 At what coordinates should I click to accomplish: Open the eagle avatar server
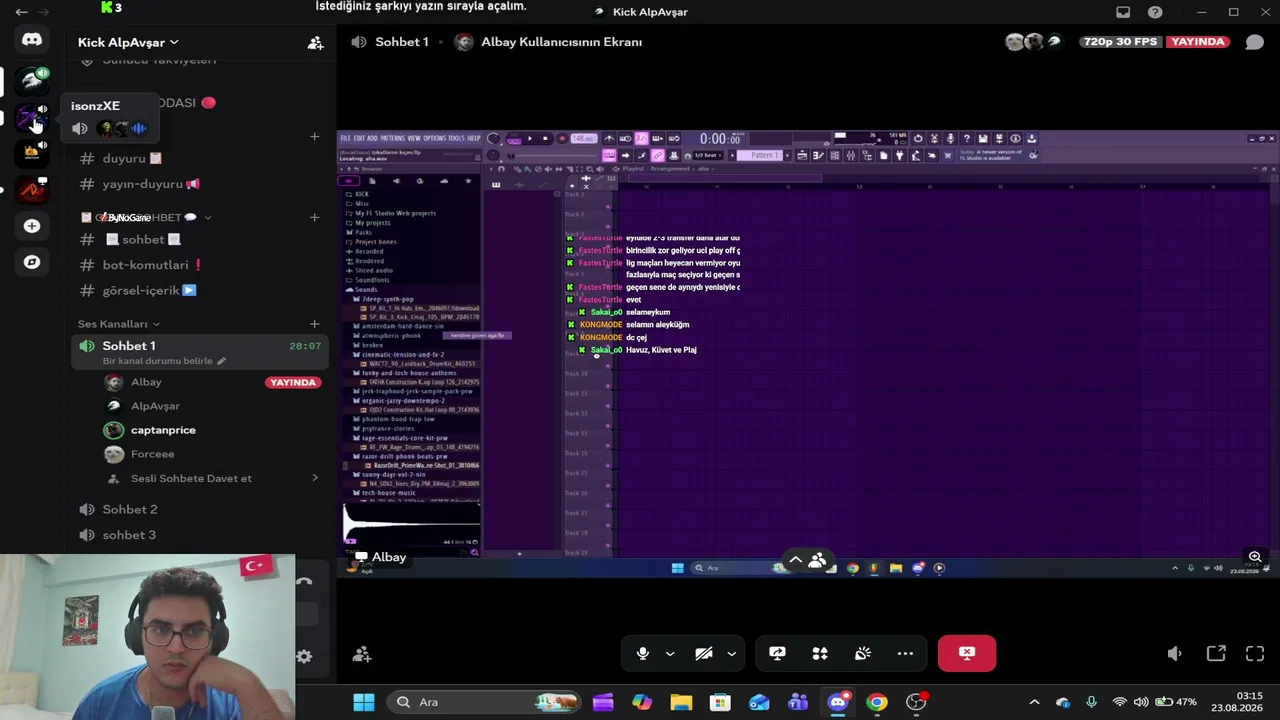pos(32,80)
